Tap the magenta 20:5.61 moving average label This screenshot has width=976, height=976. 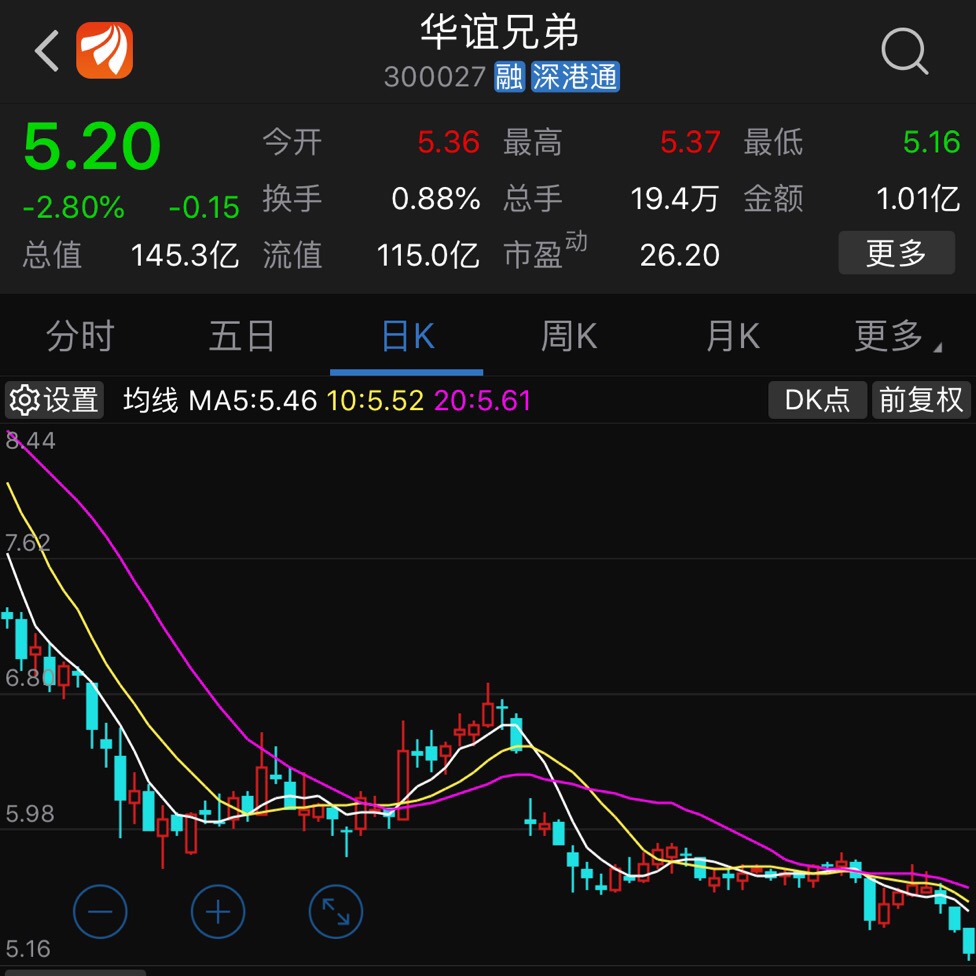click(x=482, y=400)
